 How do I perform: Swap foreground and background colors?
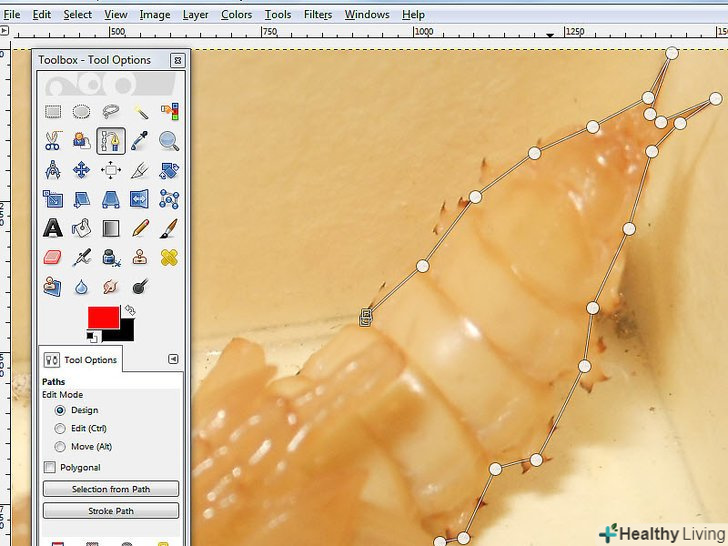[130, 311]
